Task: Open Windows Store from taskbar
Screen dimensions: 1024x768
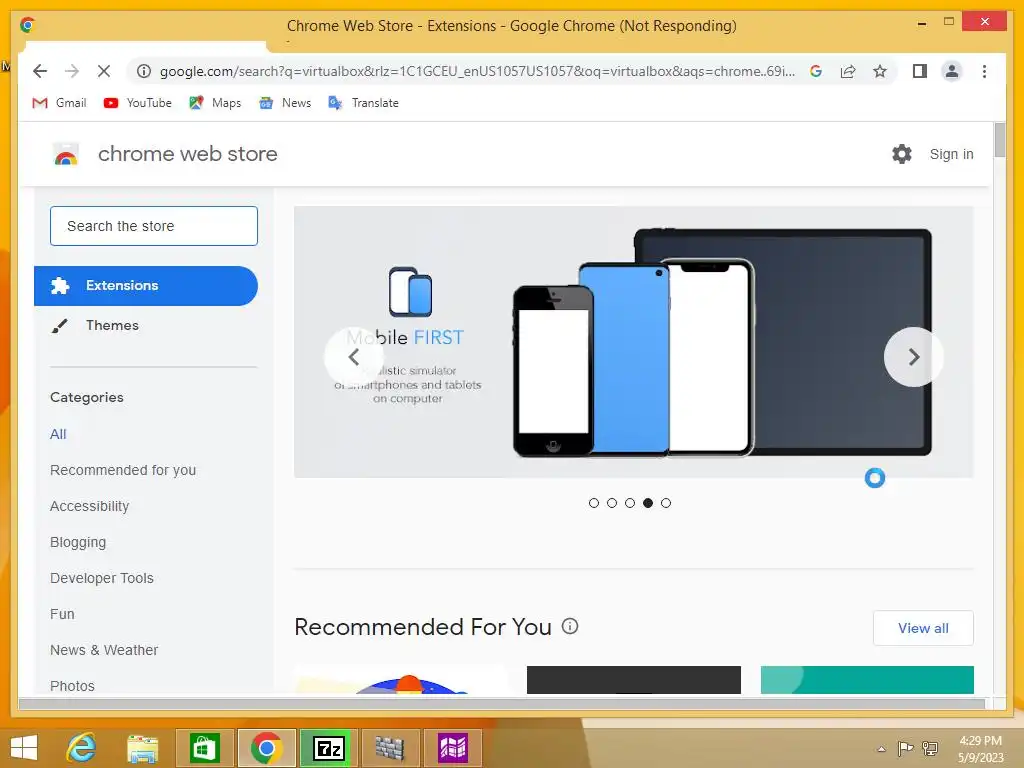Action: pyautogui.click(x=204, y=748)
